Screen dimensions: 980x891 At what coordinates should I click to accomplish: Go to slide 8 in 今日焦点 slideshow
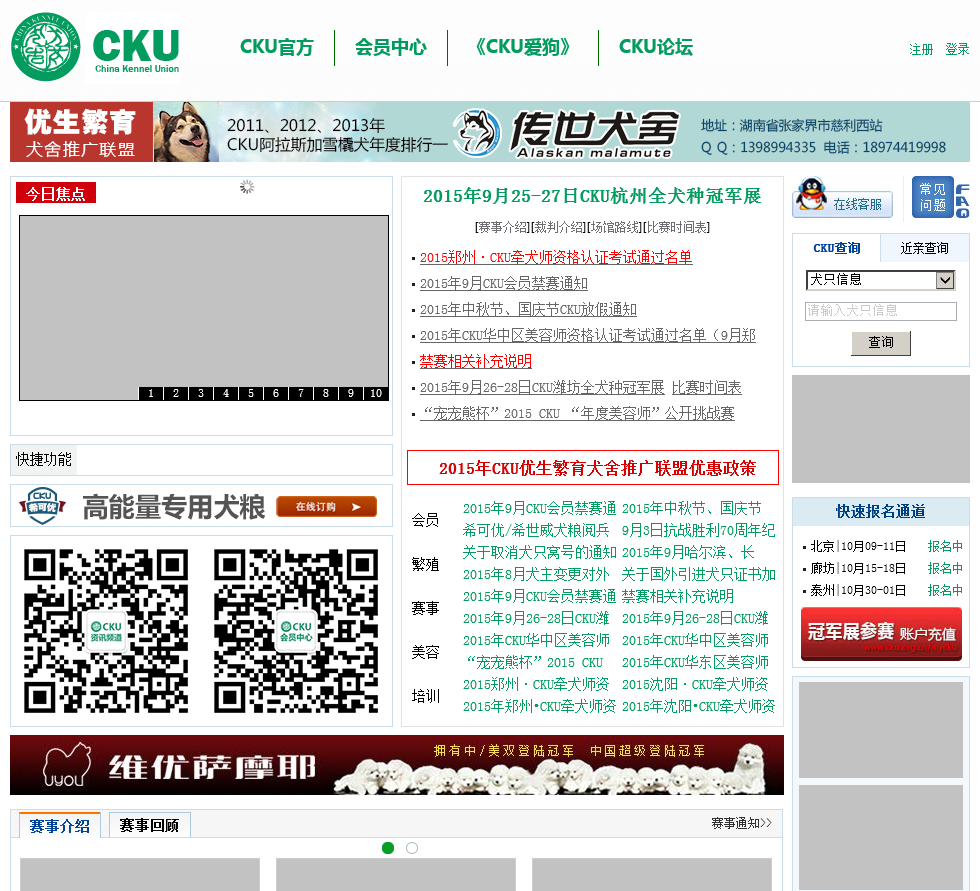click(x=326, y=394)
